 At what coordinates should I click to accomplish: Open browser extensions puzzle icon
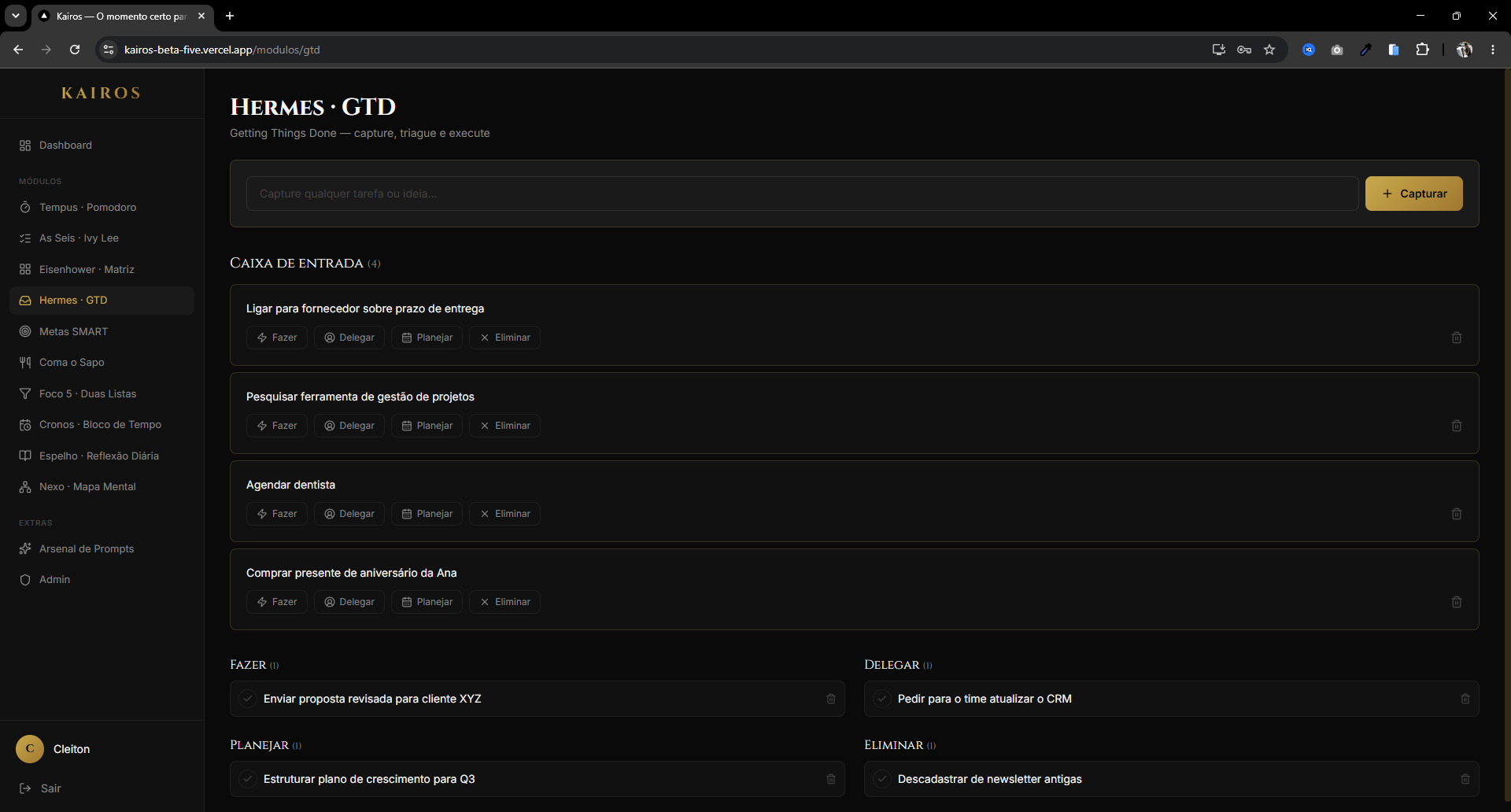(1422, 50)
